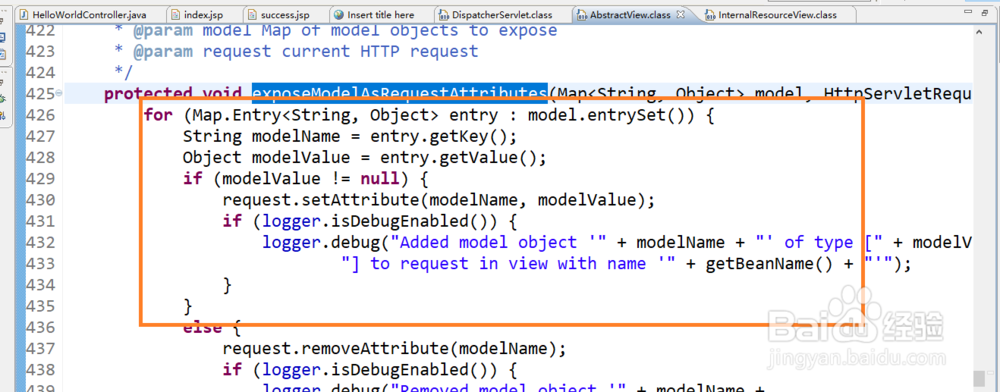
Task: Click 'Object modelValue = entry.getValue();' line
Action: [364, 157]
